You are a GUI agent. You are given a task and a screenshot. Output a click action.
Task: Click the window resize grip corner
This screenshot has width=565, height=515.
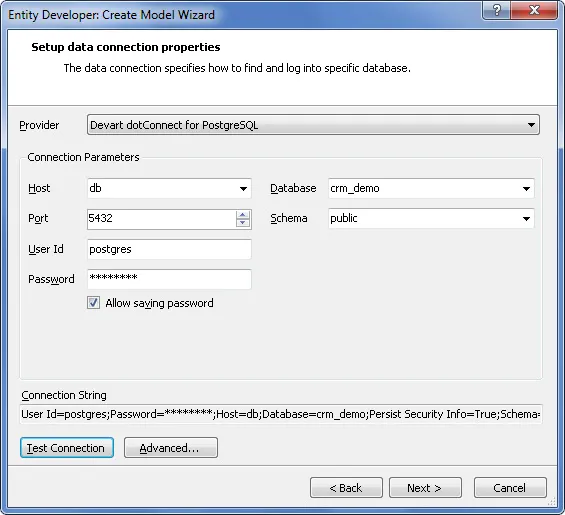pos(552,502)
